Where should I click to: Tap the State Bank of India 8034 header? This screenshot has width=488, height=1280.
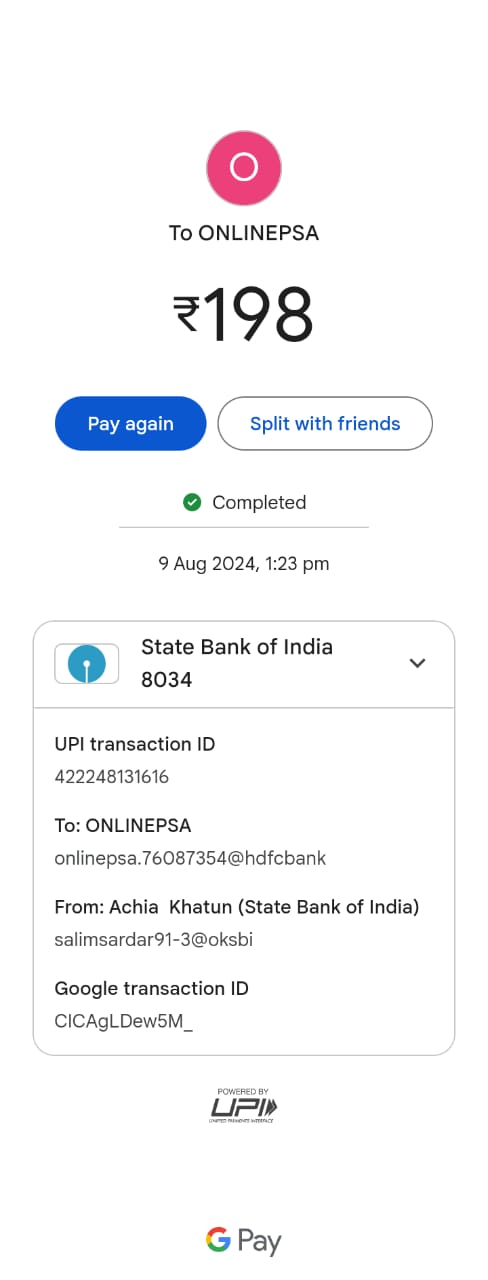click(244, 664)
